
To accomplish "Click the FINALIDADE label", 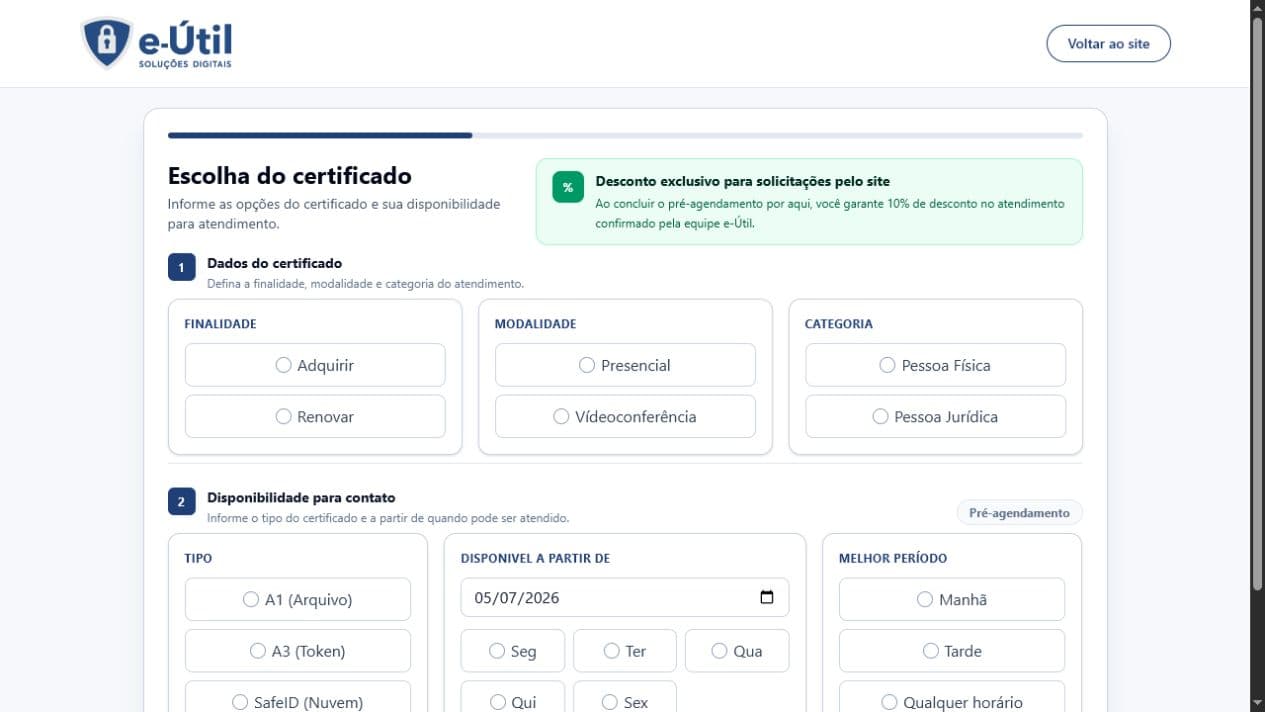I will 220,324.
